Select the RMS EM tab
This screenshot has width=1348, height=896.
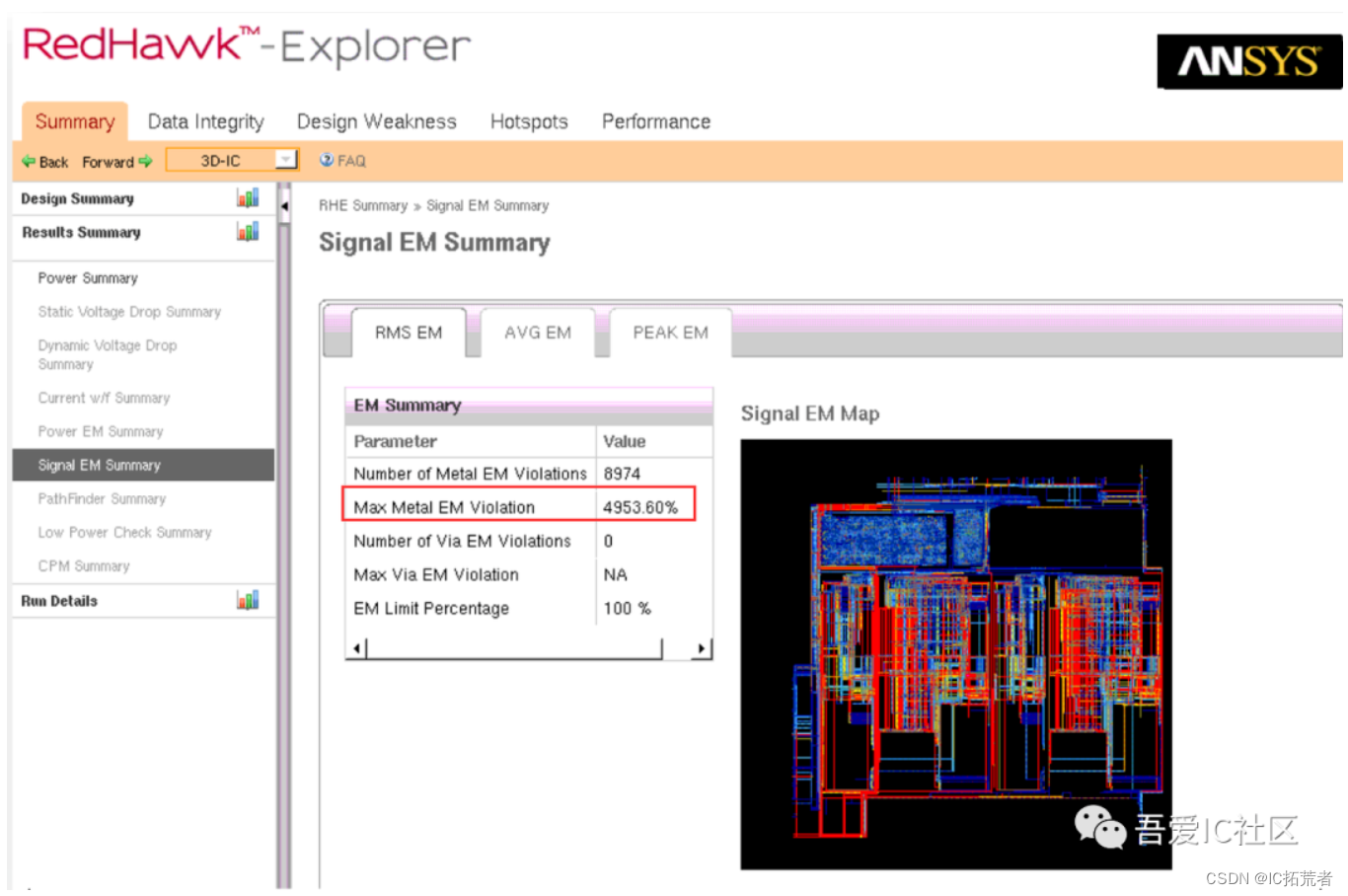coord(409,333)
